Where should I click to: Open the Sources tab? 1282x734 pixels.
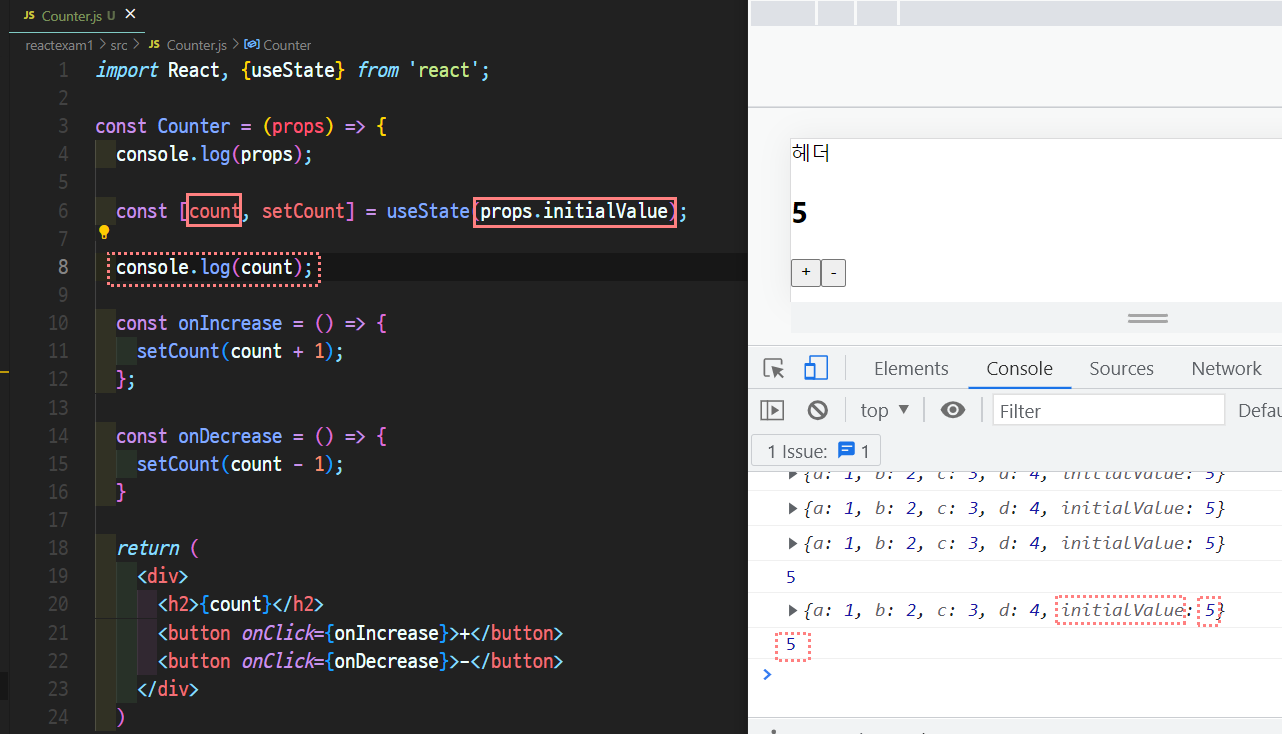(1121, 368)
